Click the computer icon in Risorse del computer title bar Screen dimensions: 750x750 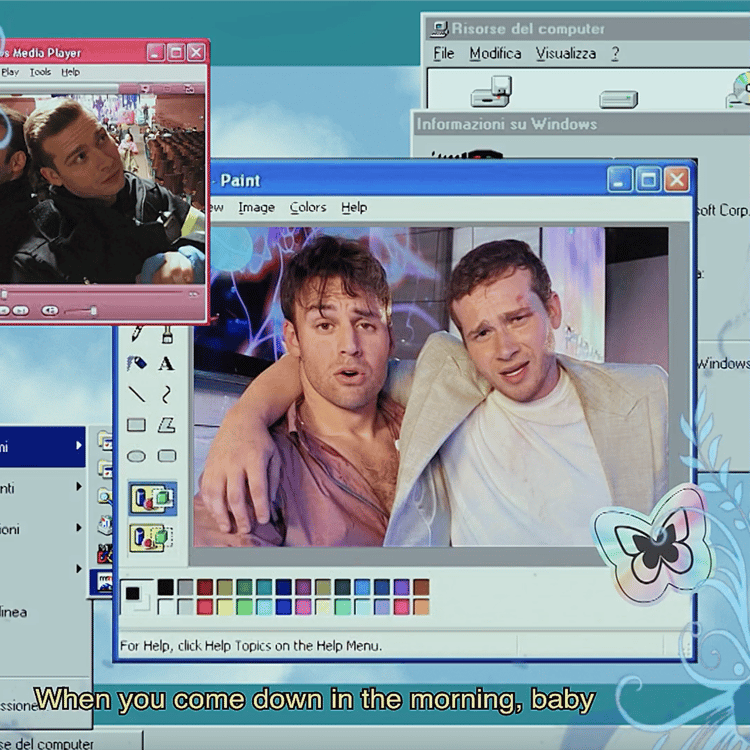click(439, 29)
